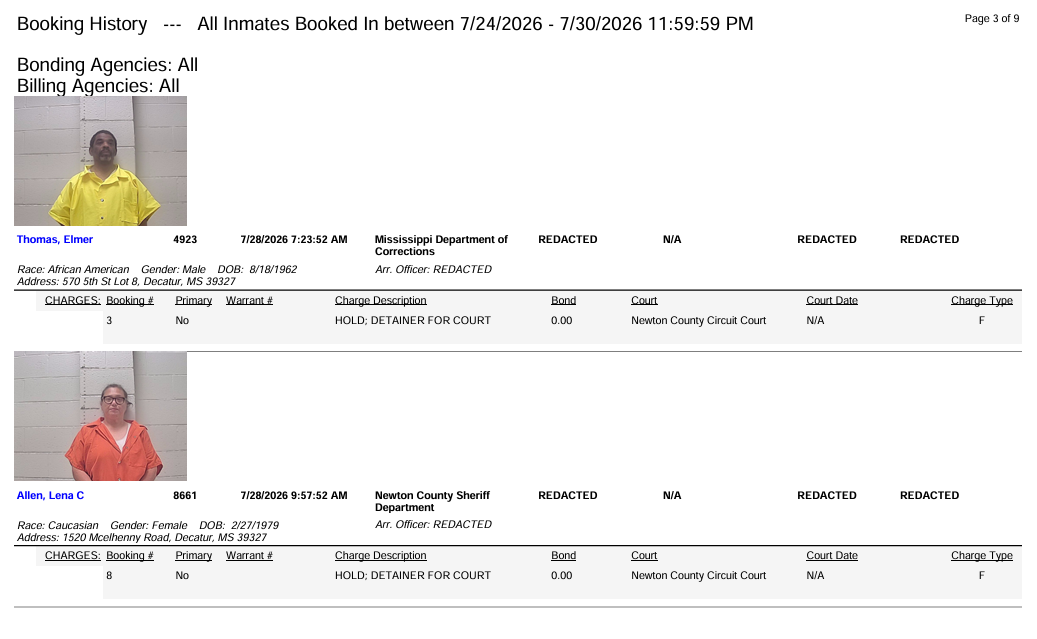Click the orange-shirt booking photo thumbnail
Screen dimensions: 1037x639
tap(101, 416)
